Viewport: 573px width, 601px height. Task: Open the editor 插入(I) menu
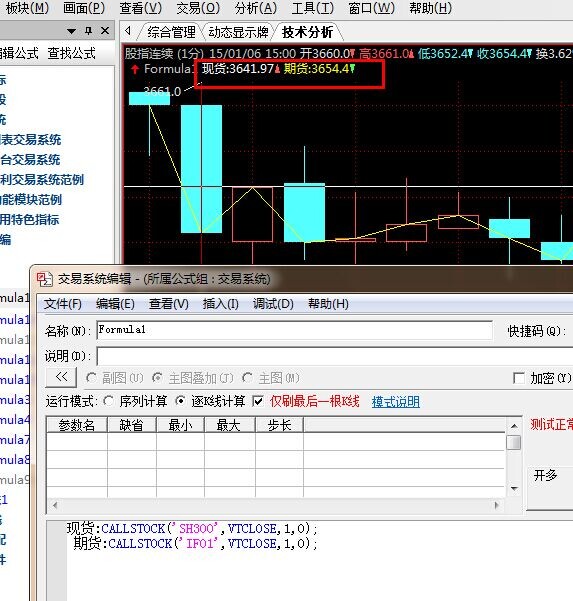point(220,304)
